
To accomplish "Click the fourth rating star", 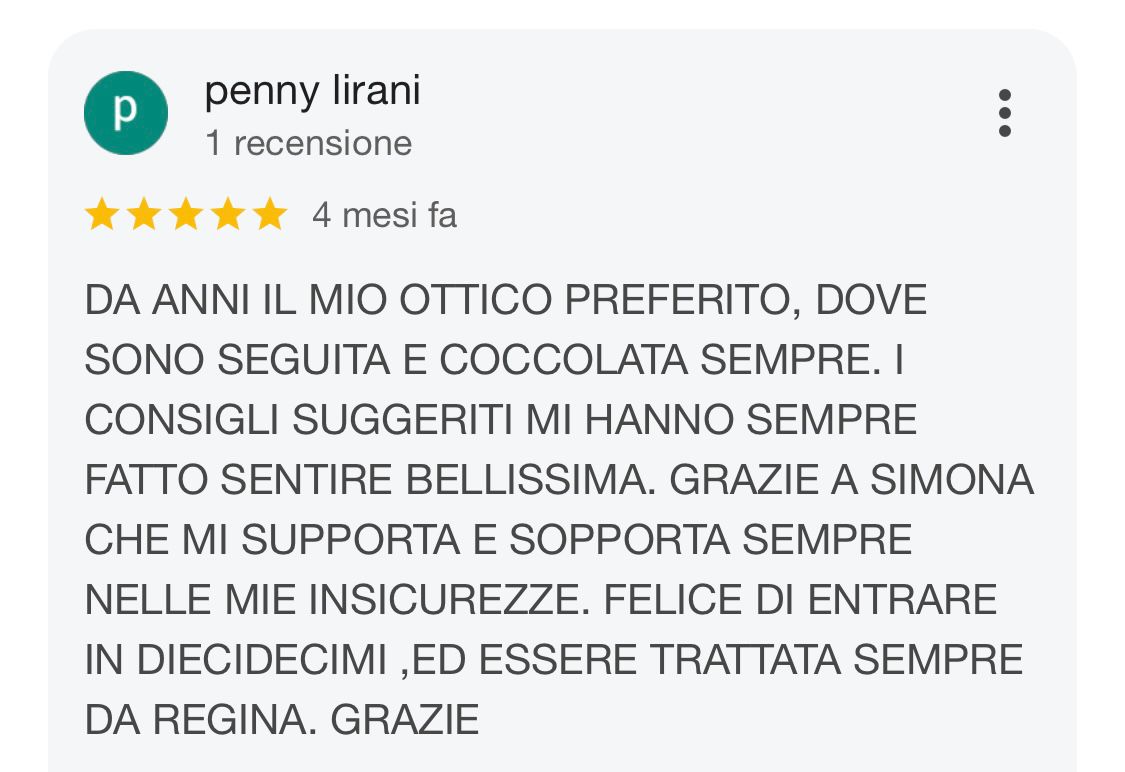I will coord(227,215).
